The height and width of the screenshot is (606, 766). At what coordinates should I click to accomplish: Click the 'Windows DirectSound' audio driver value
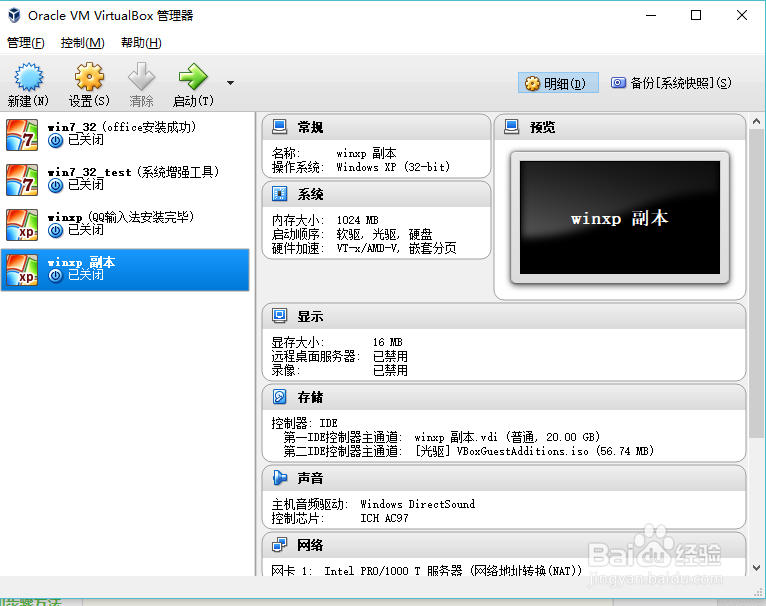pos(418,504)
